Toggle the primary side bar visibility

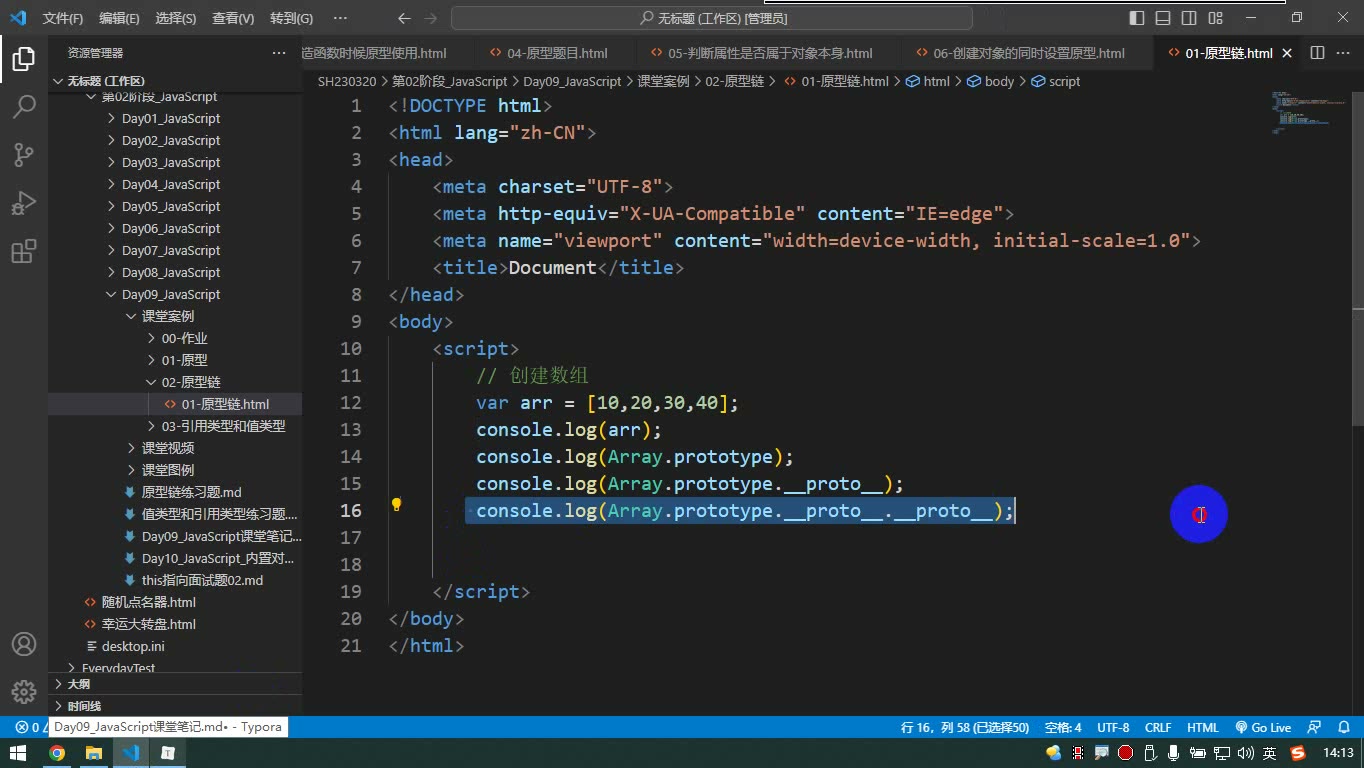coord(1137,18)
